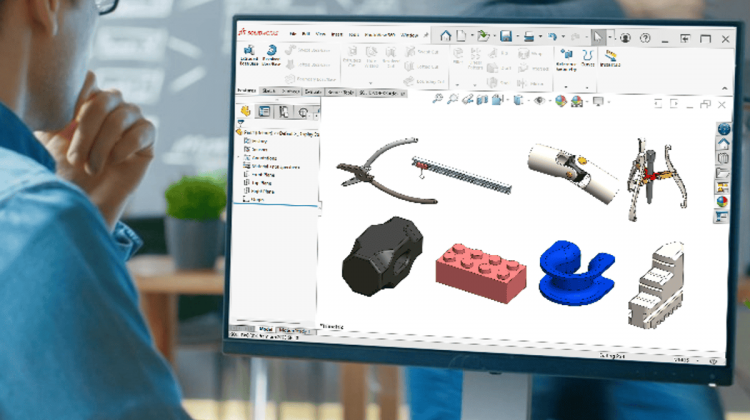Open FeatureManager design tree tab
Image resolution: width=750 pixels, height=420 pixels.
click(245, 111)
